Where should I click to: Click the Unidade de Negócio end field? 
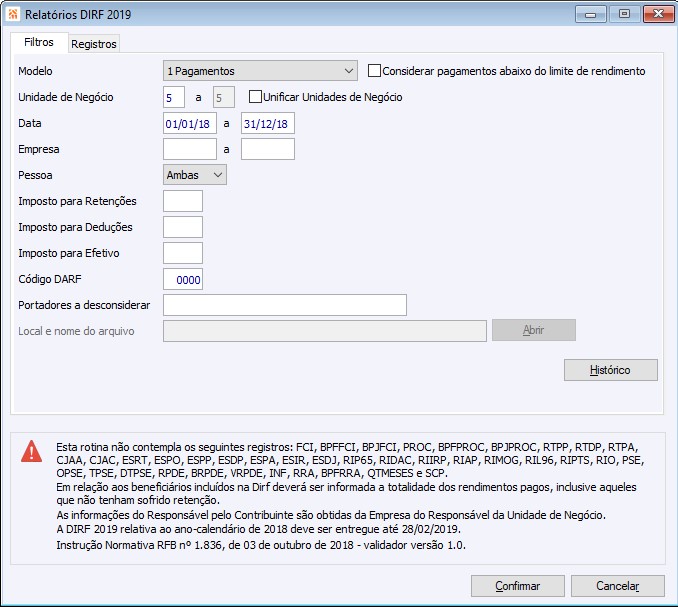click(x=224, y=97)
